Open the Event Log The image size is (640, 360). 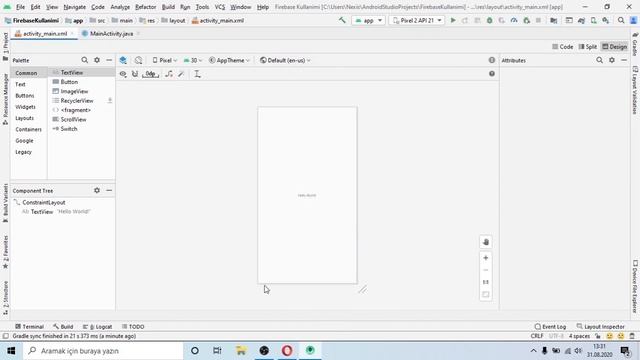(550, 327)
